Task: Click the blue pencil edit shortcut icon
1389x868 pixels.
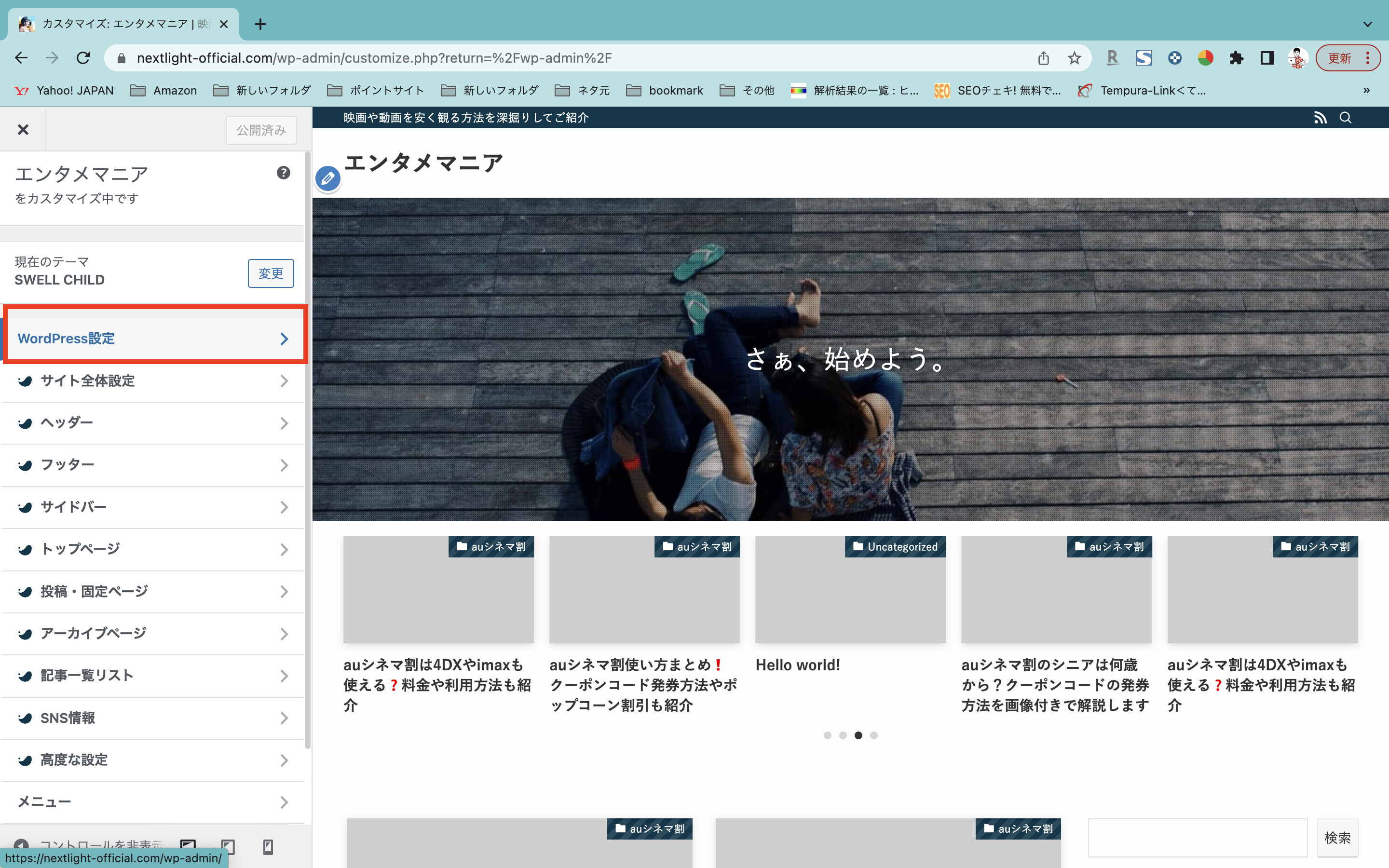Action: click(x=328, y=178)
